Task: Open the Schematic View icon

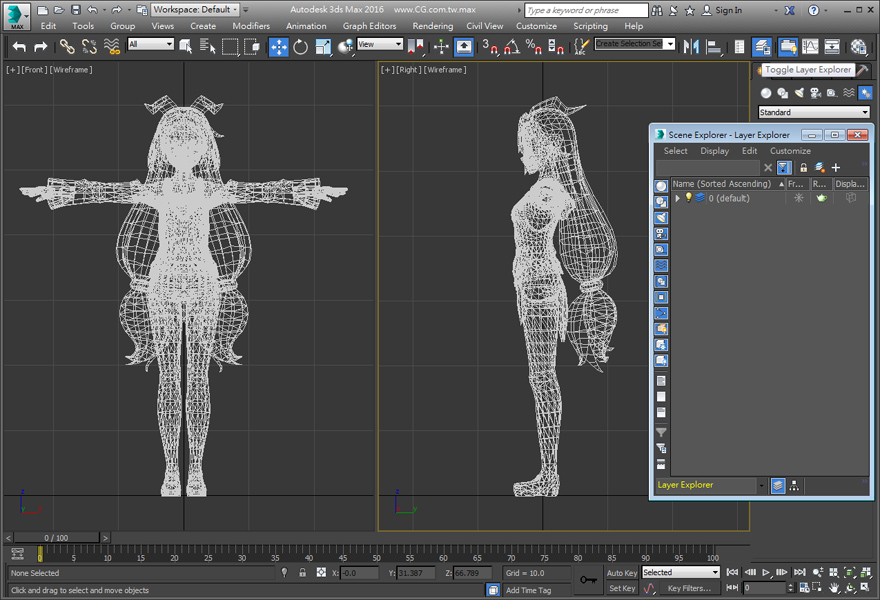Action: click(832, 47)
